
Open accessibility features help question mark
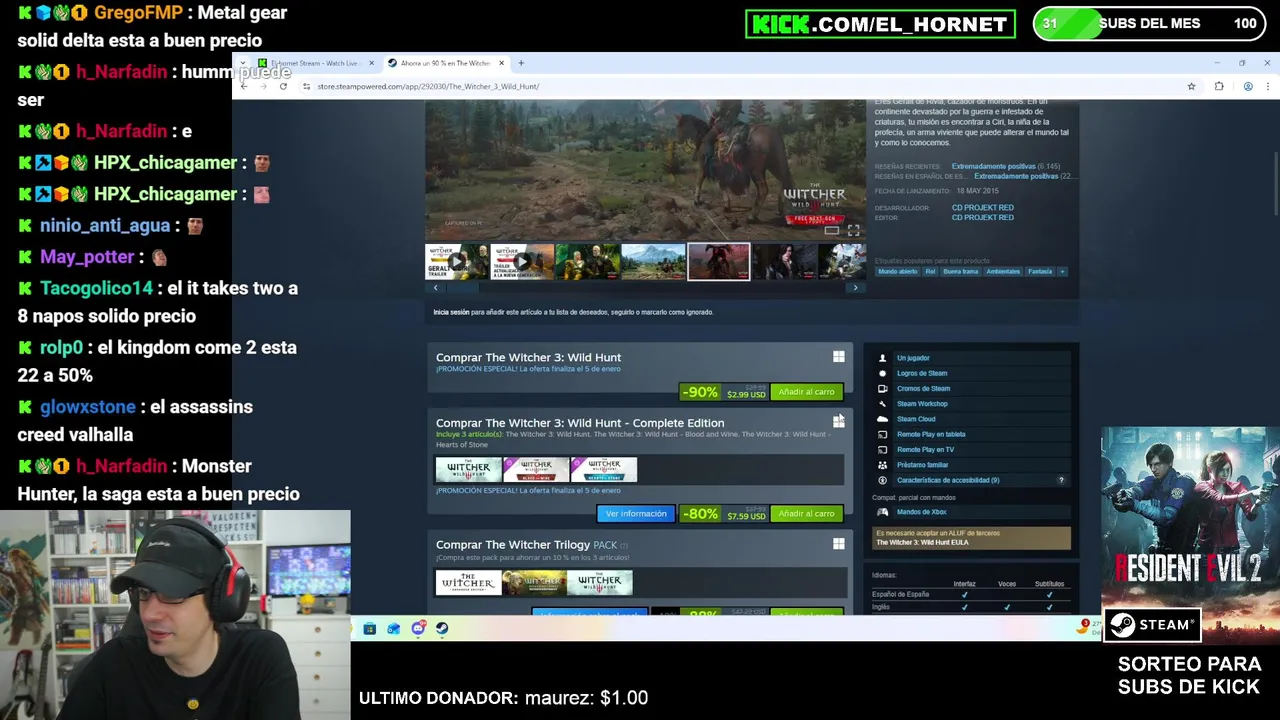[1061, 480]
